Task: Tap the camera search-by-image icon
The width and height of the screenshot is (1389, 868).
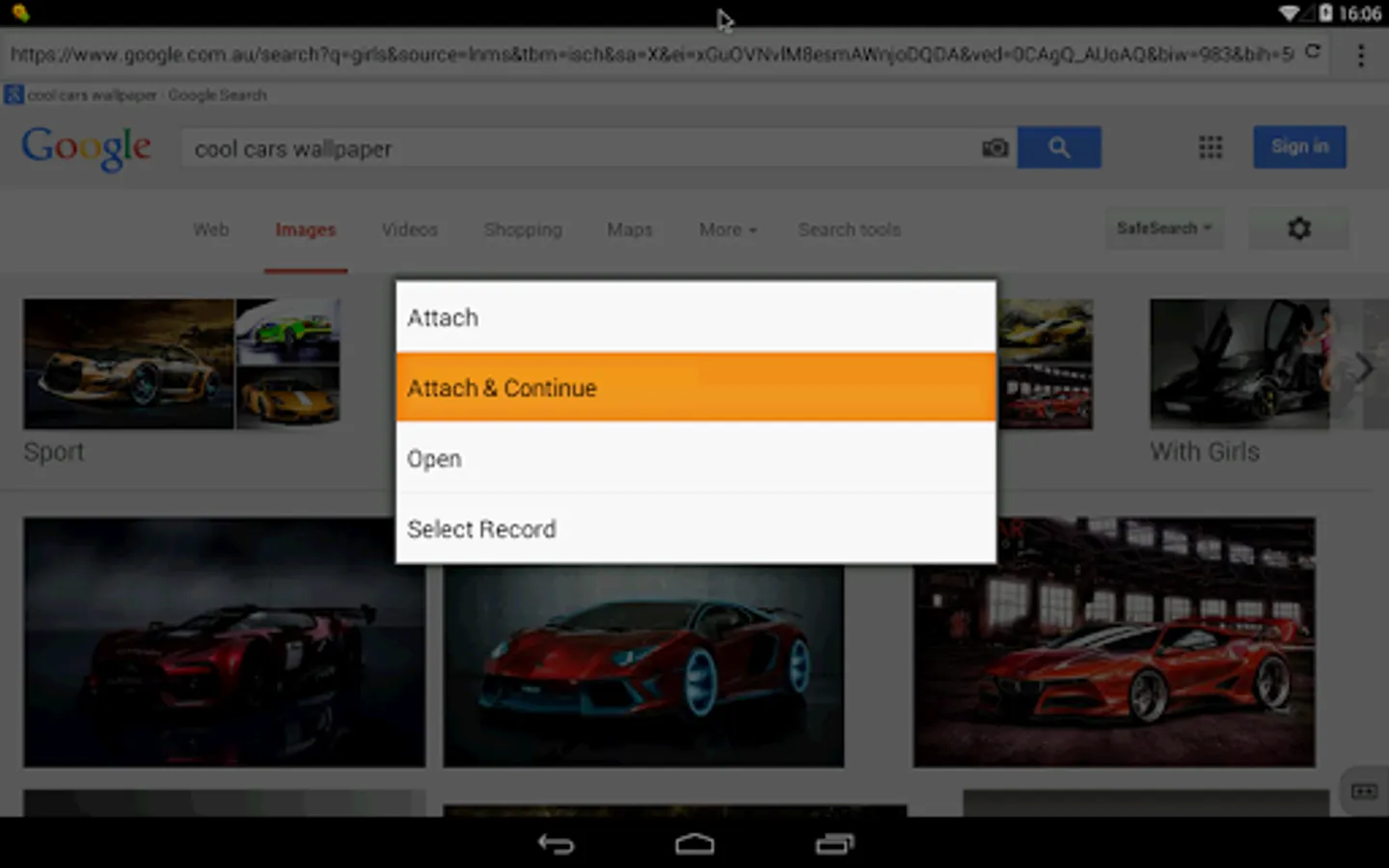Action: (995, 149)
